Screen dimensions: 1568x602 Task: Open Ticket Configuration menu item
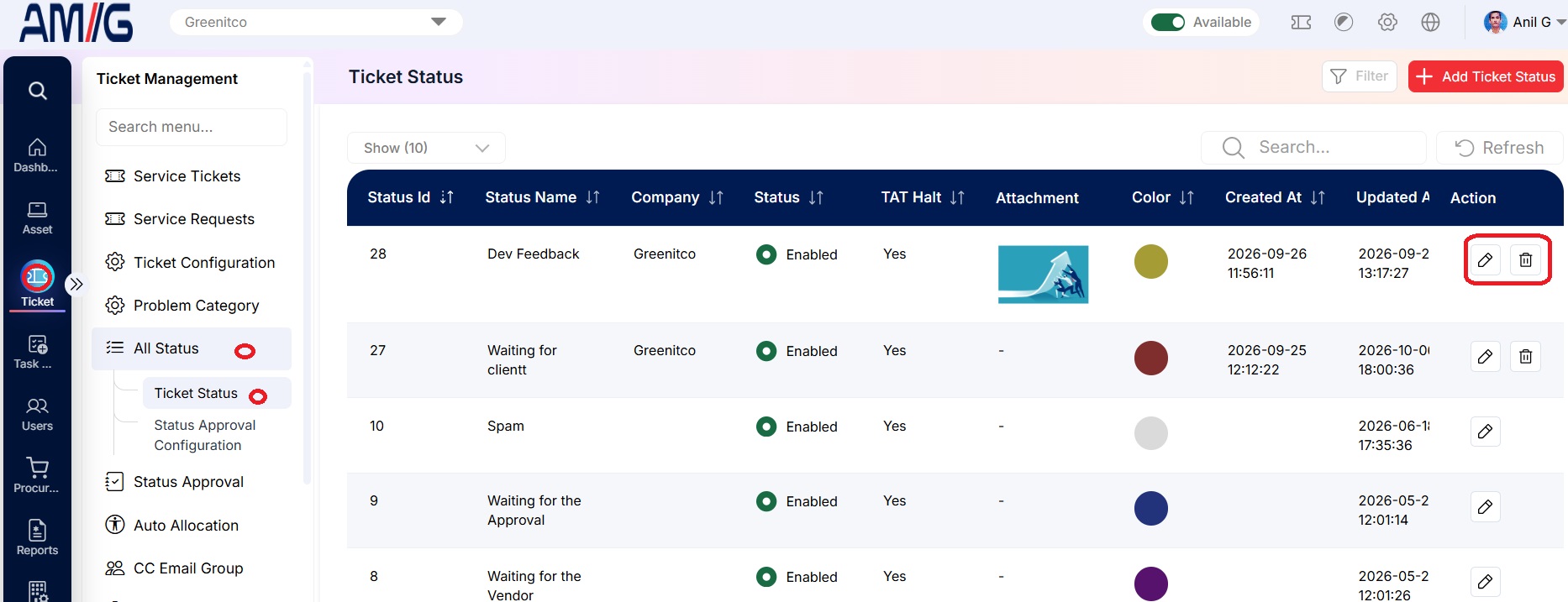tap(192, 263)
